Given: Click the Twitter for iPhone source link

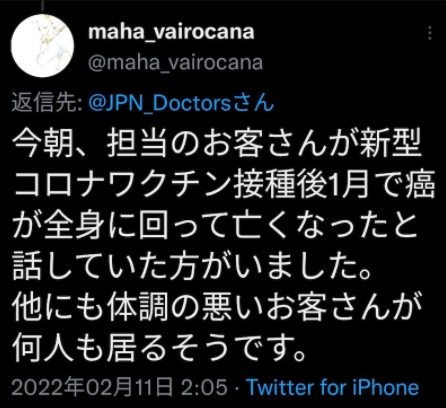Looking at the screenshot, I should pos(332,387).
